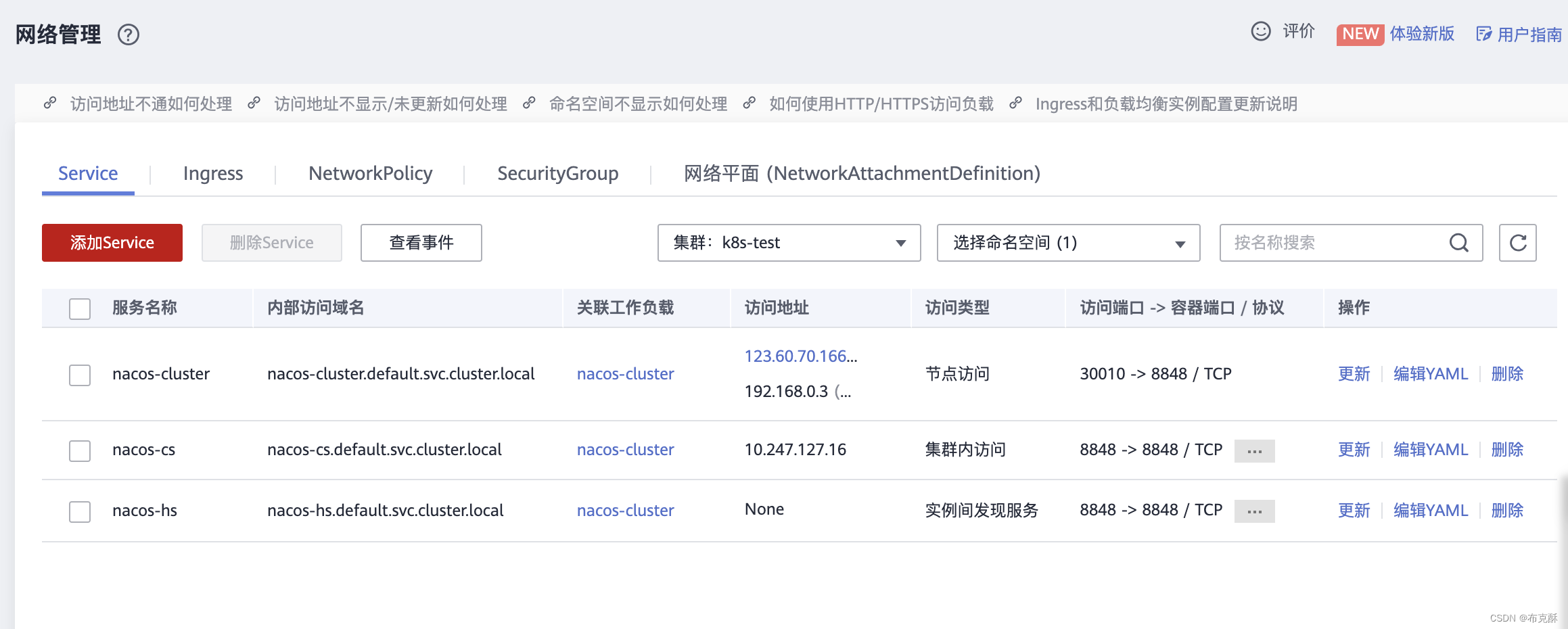
Task: Click 删除 for nacos-hs
Action: [x=1508, y=511]
